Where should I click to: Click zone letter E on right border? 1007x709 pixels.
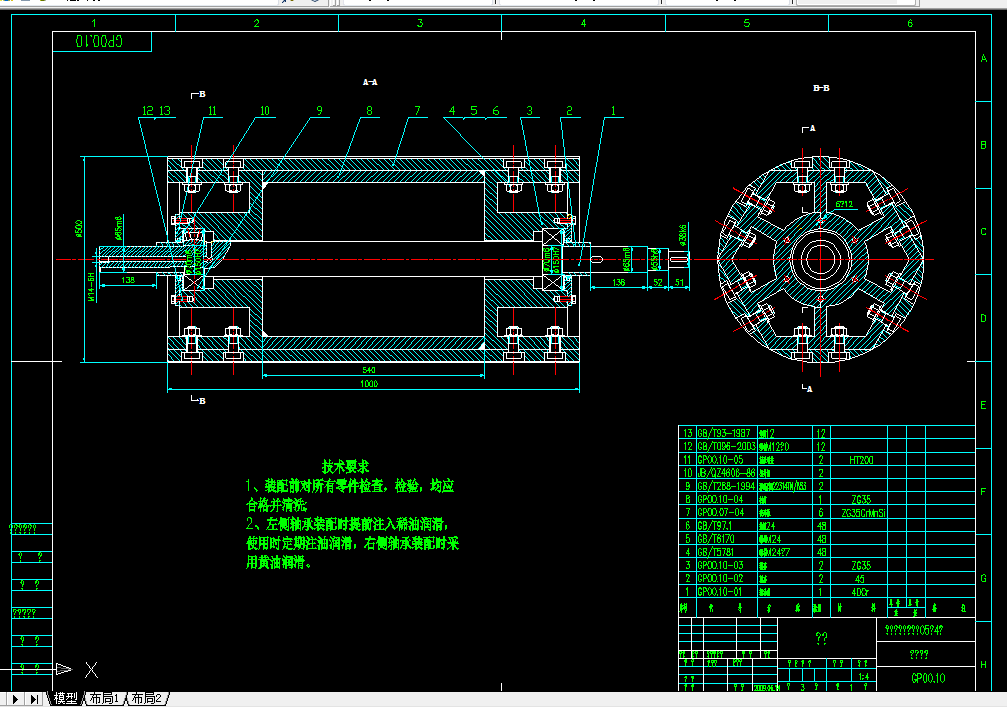click(983, 405)
